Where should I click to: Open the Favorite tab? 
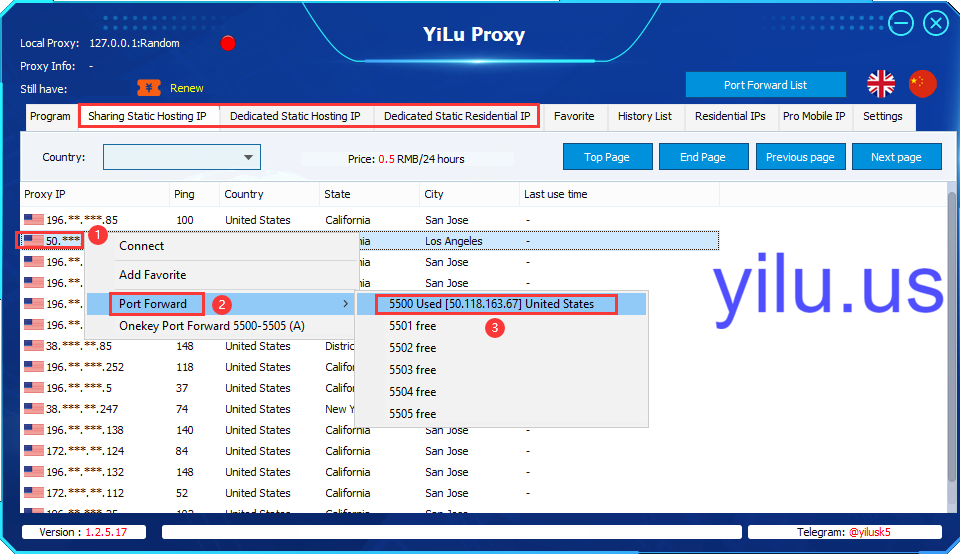pos(574,116)
